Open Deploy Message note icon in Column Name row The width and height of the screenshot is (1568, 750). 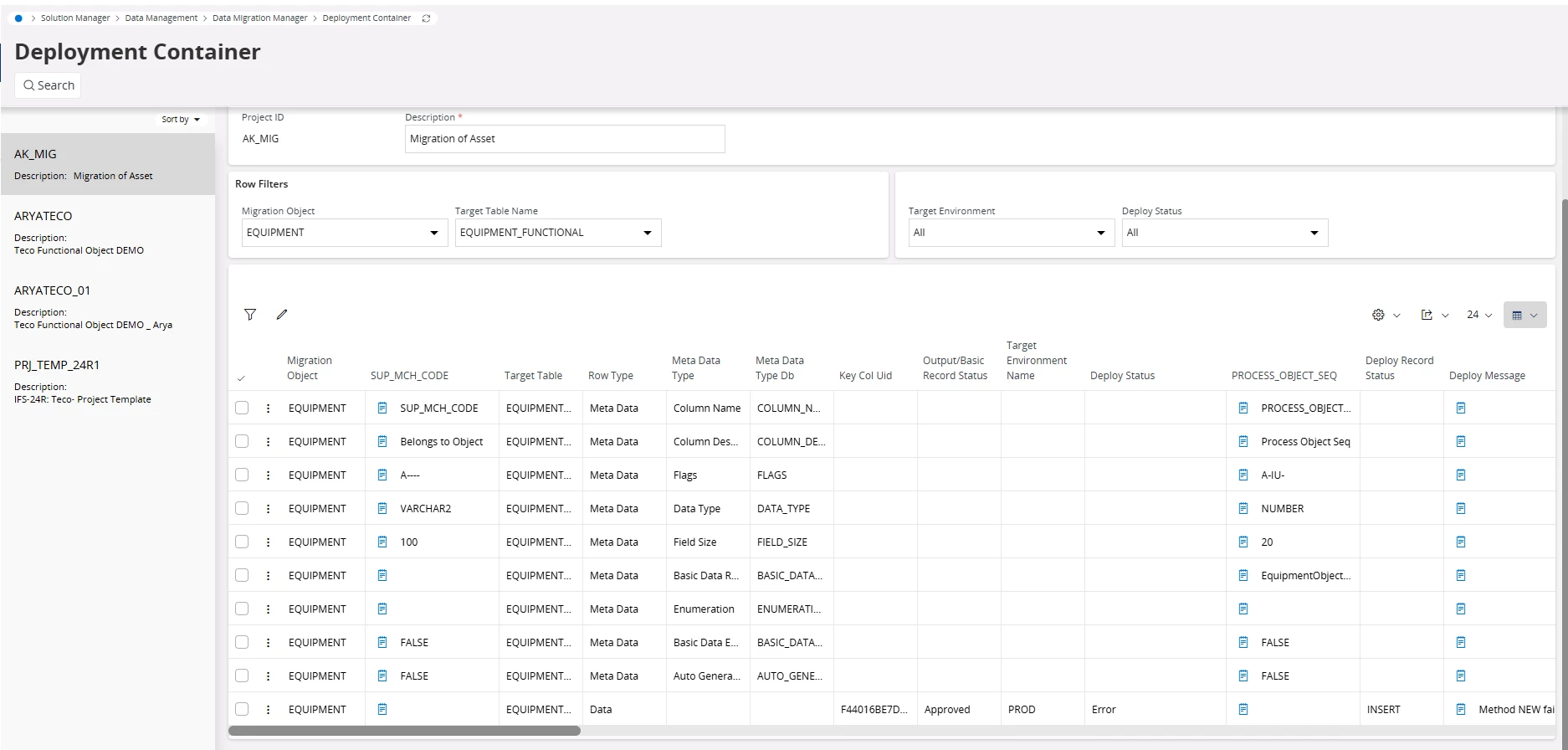pyautogui.click(x=1461, y=408)
